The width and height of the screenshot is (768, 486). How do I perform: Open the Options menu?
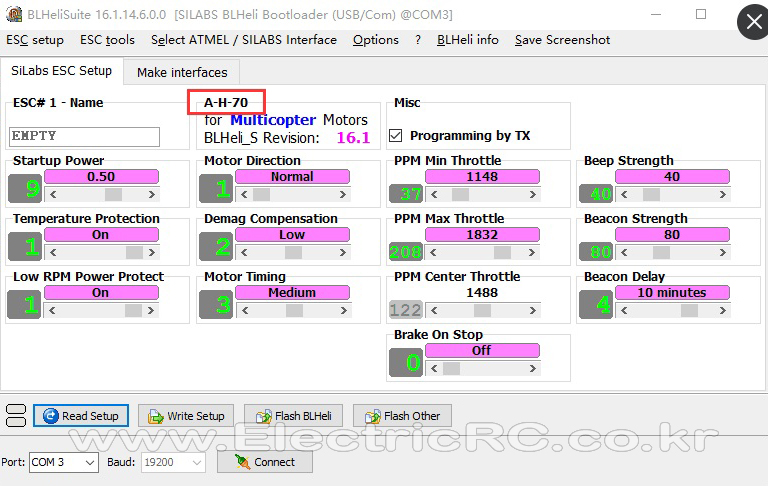pos(376,40)
